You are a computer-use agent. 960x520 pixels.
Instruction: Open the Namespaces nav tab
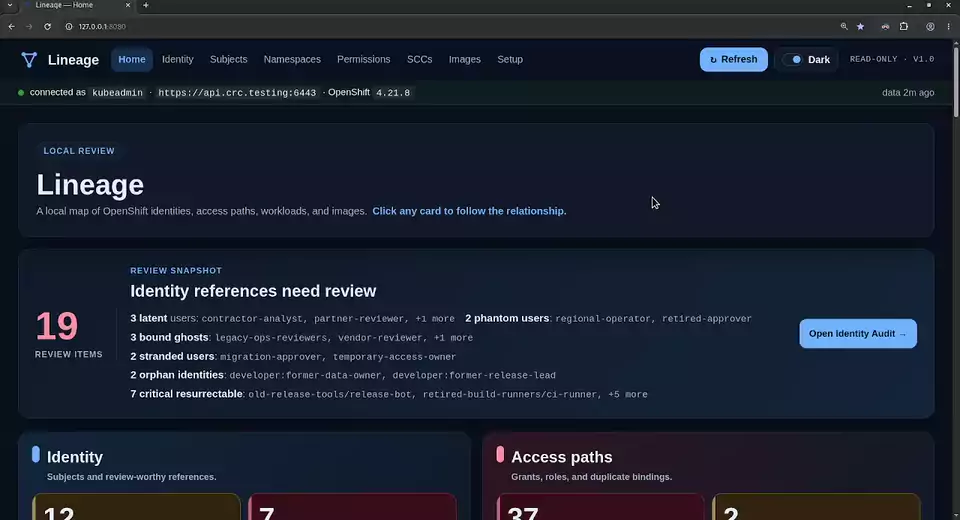[292, 59]
